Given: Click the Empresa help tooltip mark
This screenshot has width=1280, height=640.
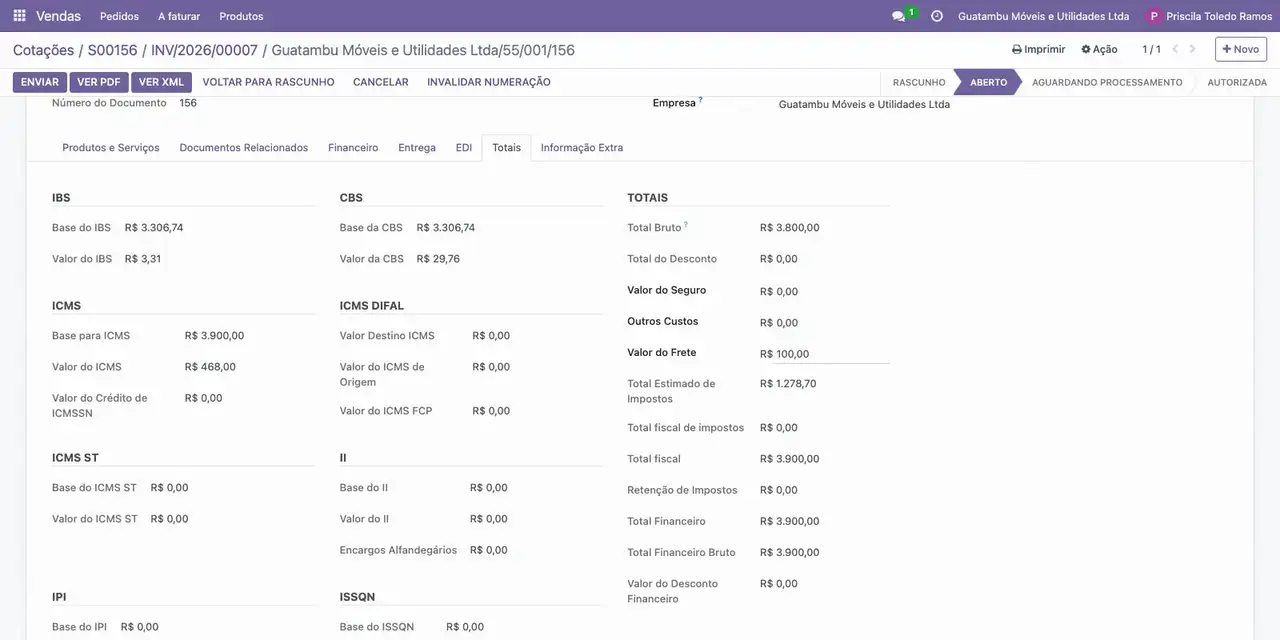Looking at the screenshot, I should (x=701, y=100).
